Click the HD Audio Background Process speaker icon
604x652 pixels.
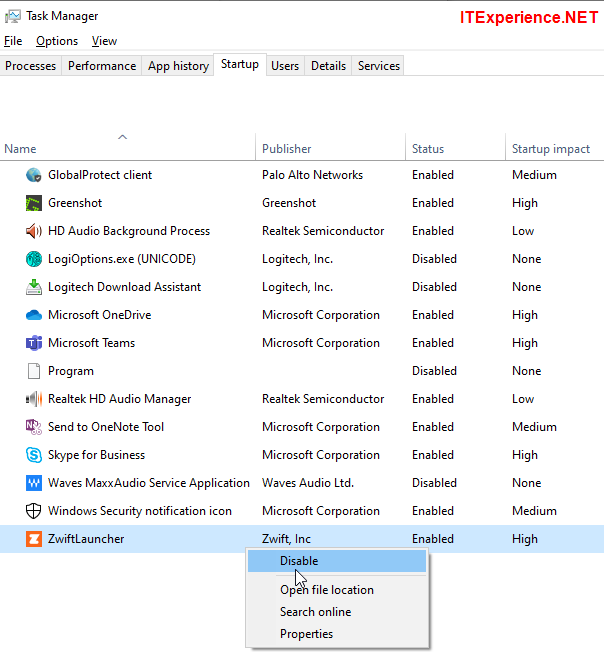[x=34, y=231]
